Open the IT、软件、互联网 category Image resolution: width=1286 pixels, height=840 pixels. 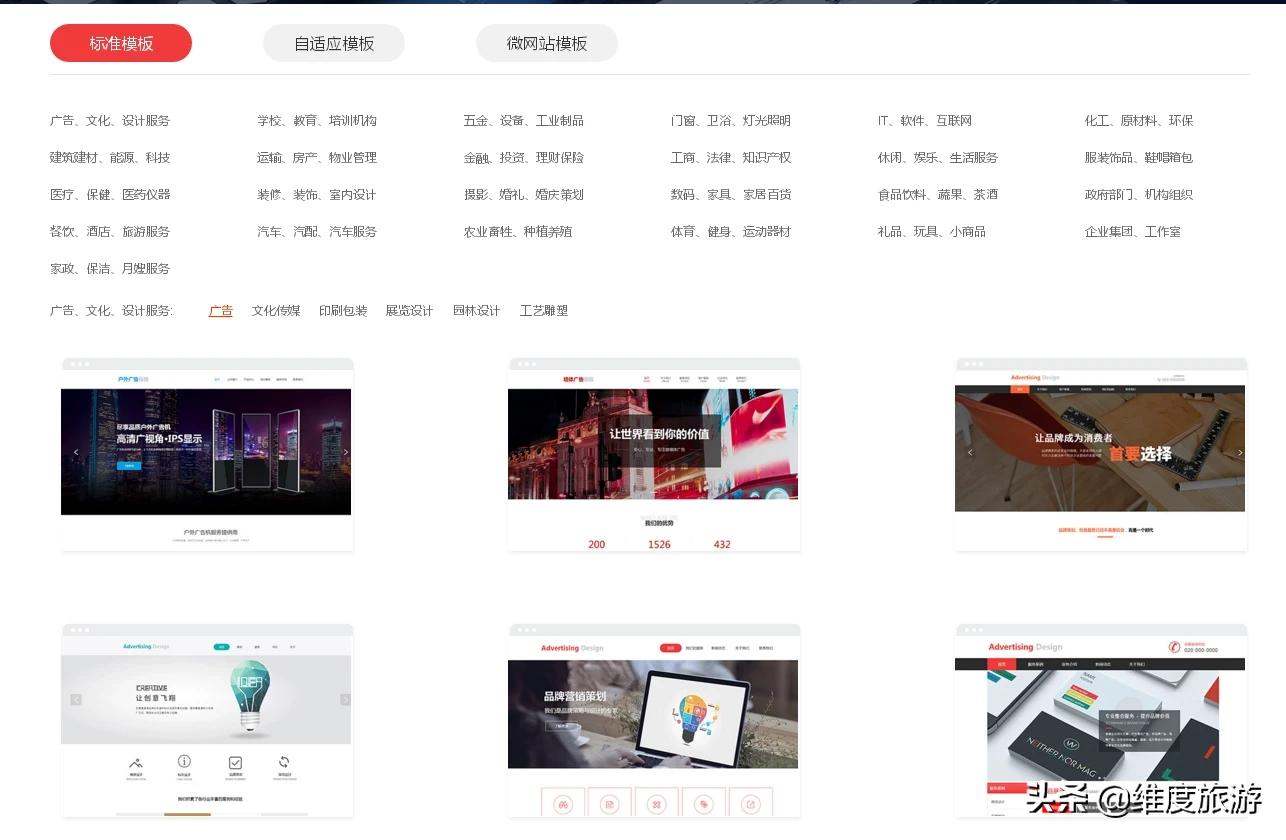pyautogui.click(x=925, y=121)
